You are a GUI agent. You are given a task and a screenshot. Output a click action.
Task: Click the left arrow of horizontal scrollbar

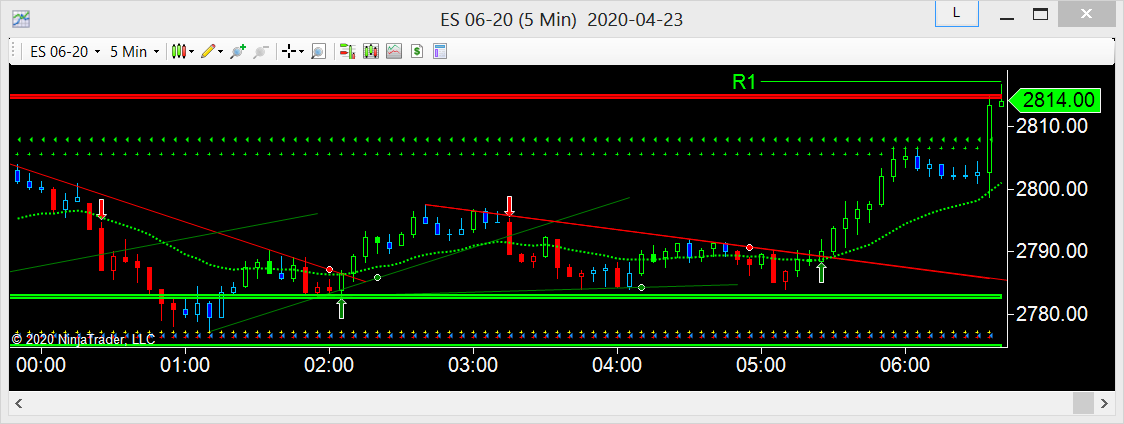tap(19, 403)
